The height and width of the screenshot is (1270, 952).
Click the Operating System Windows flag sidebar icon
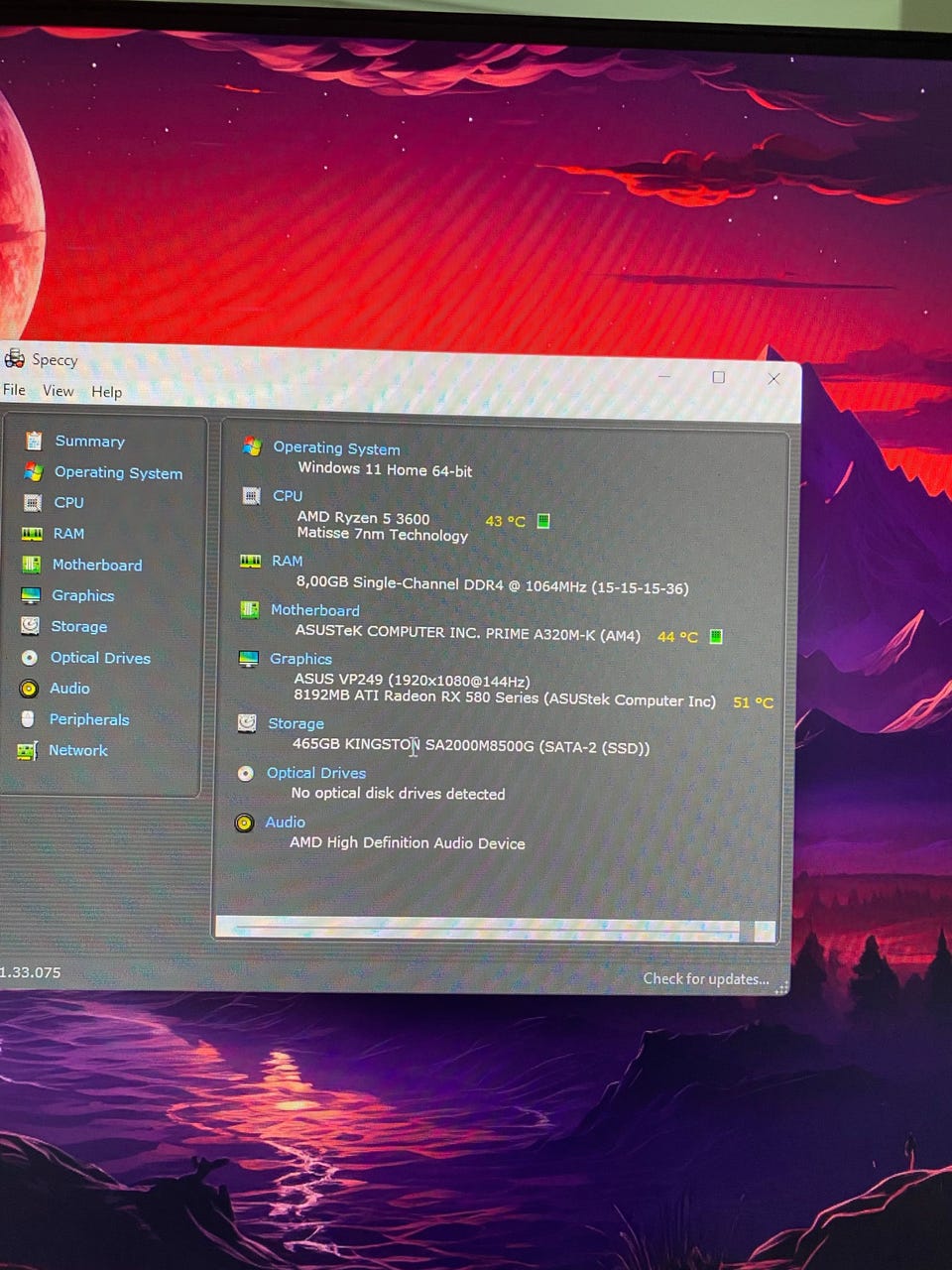(33, 471)
